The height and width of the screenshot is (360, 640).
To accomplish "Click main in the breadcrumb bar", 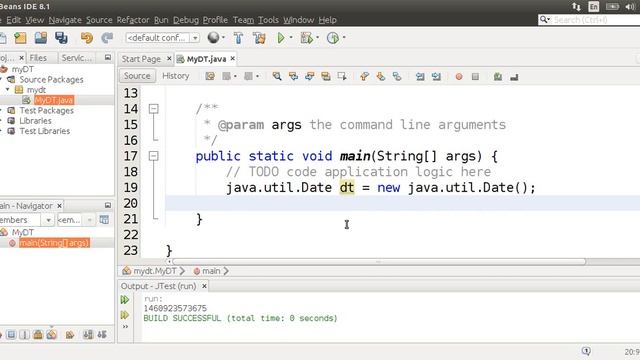I will [211, 271].
